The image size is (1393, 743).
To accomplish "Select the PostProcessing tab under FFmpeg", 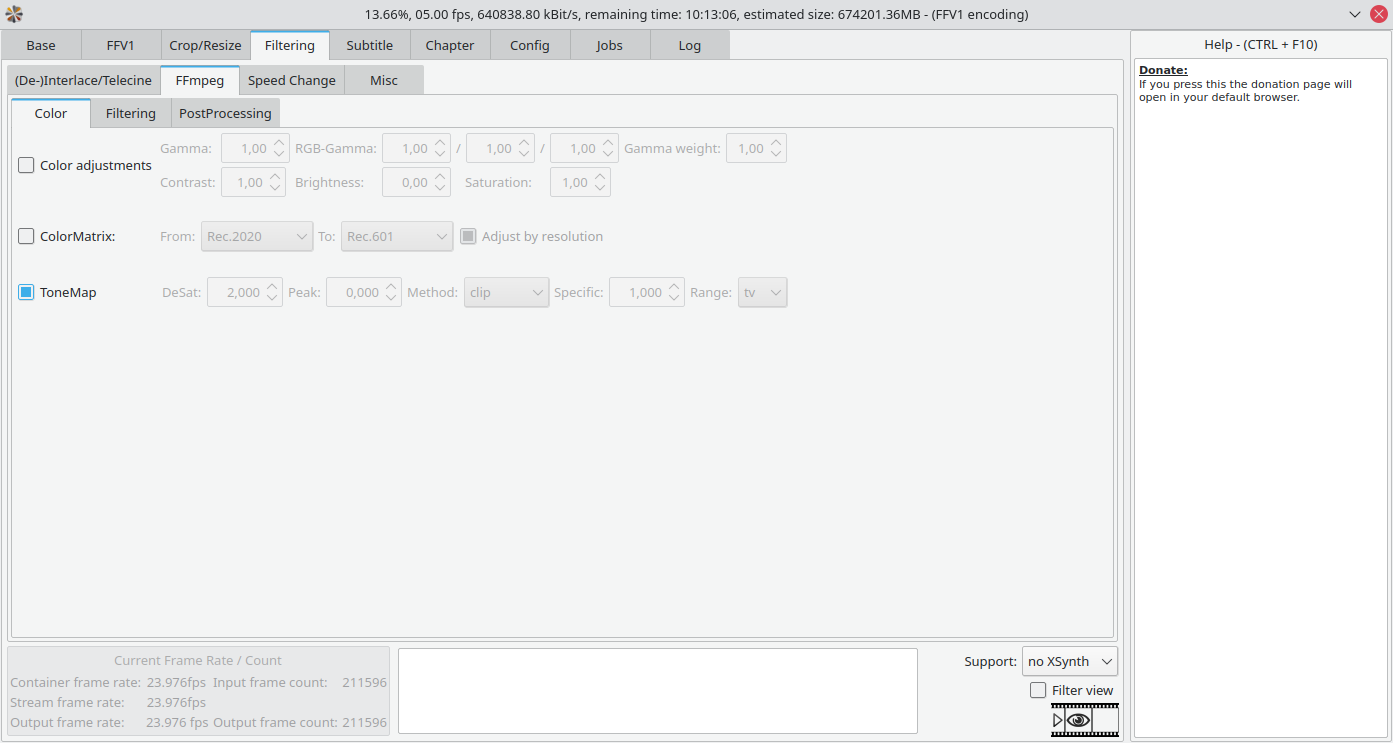I will click(225, 113).
